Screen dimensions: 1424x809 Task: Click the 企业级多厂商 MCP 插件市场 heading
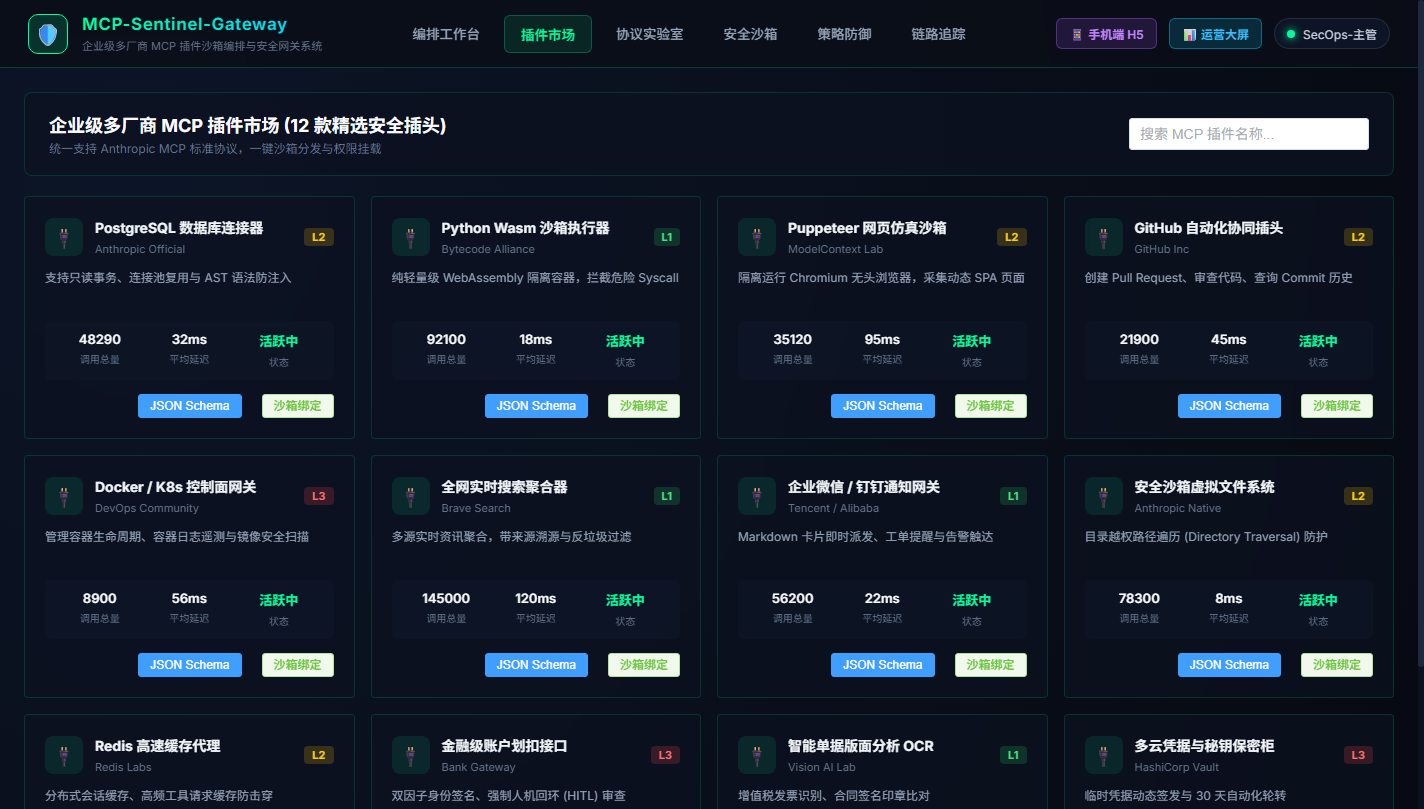click(248, 126)
